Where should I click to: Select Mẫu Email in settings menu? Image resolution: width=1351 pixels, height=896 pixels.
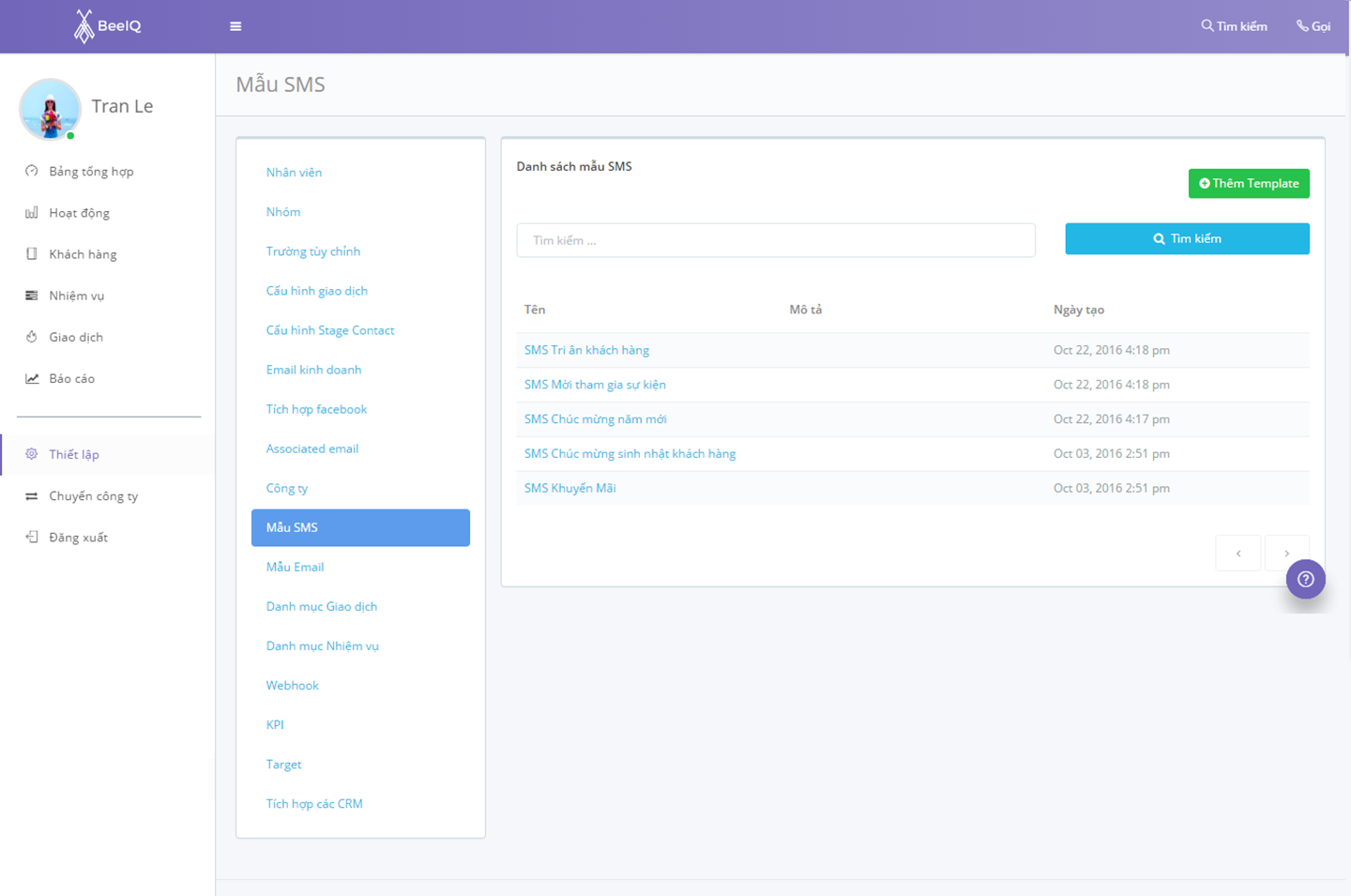[x=295, y=568]
